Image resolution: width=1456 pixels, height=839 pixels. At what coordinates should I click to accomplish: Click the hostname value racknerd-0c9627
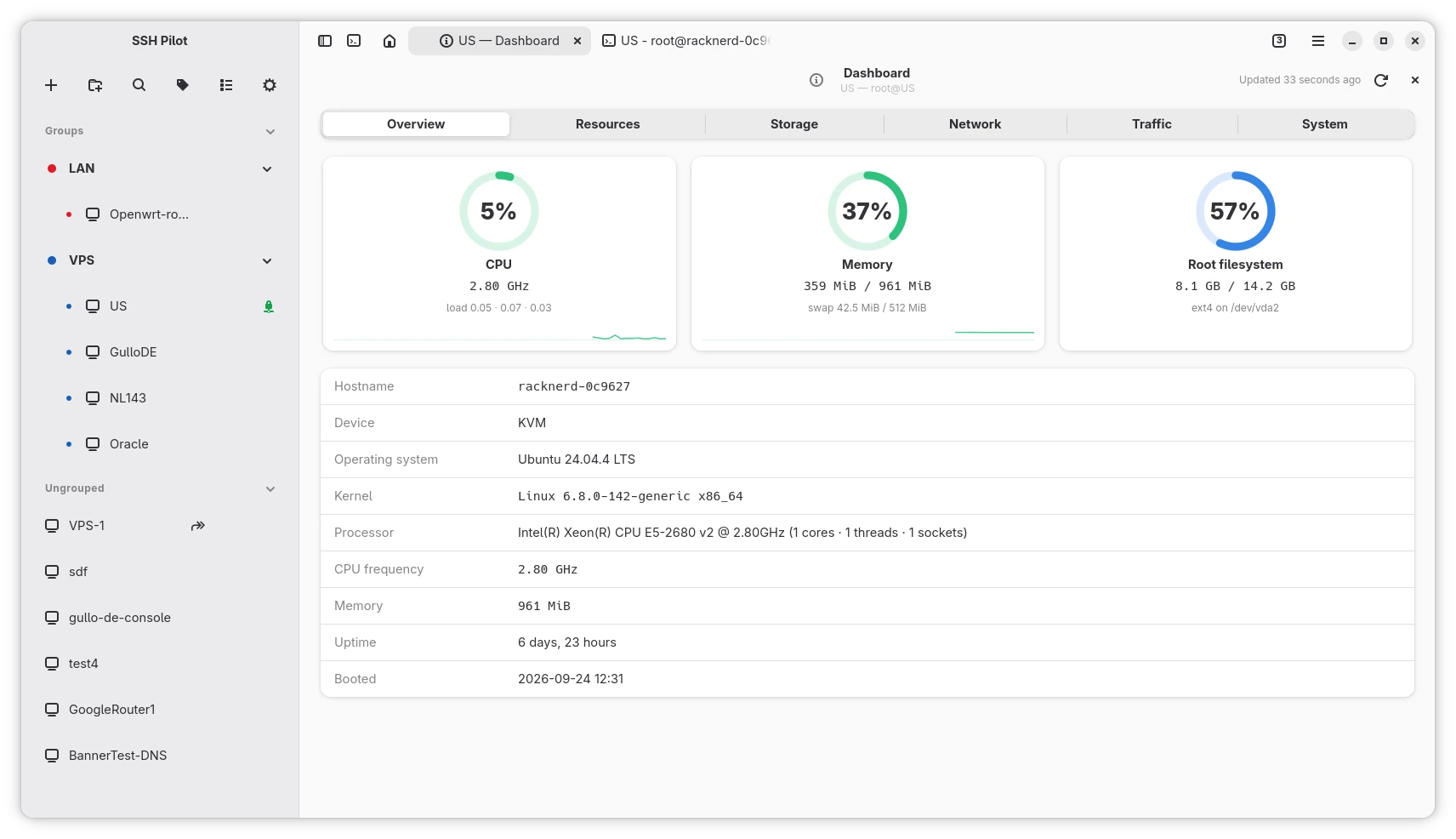point(574,386)
